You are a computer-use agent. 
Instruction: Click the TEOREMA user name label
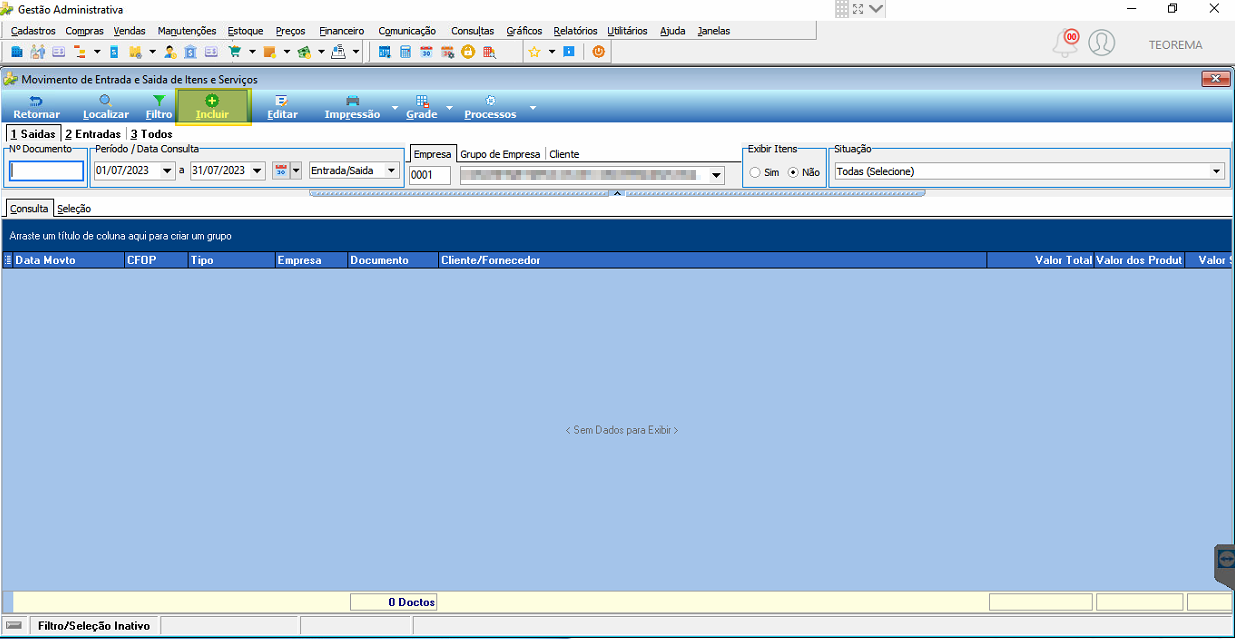point(1175,45)
